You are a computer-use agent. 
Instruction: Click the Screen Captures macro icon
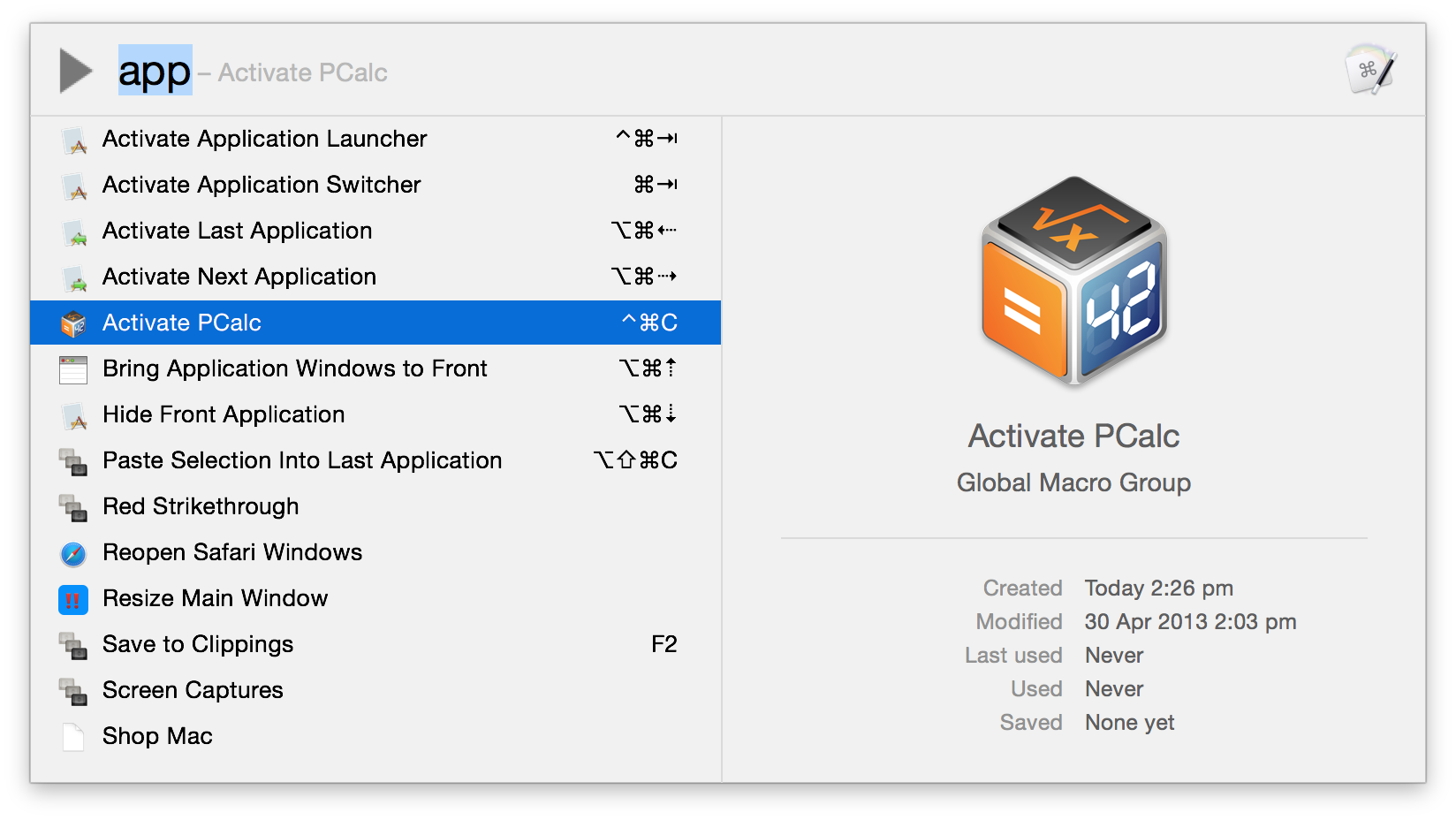73,691
